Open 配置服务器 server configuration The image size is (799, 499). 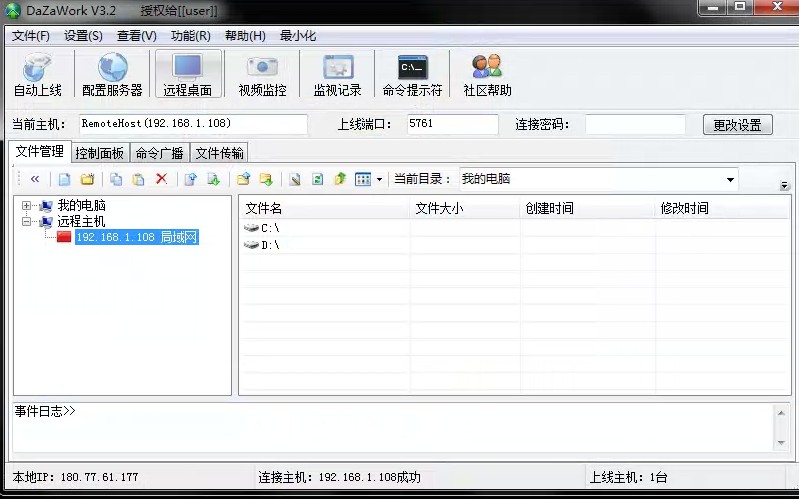pos(112,74)
